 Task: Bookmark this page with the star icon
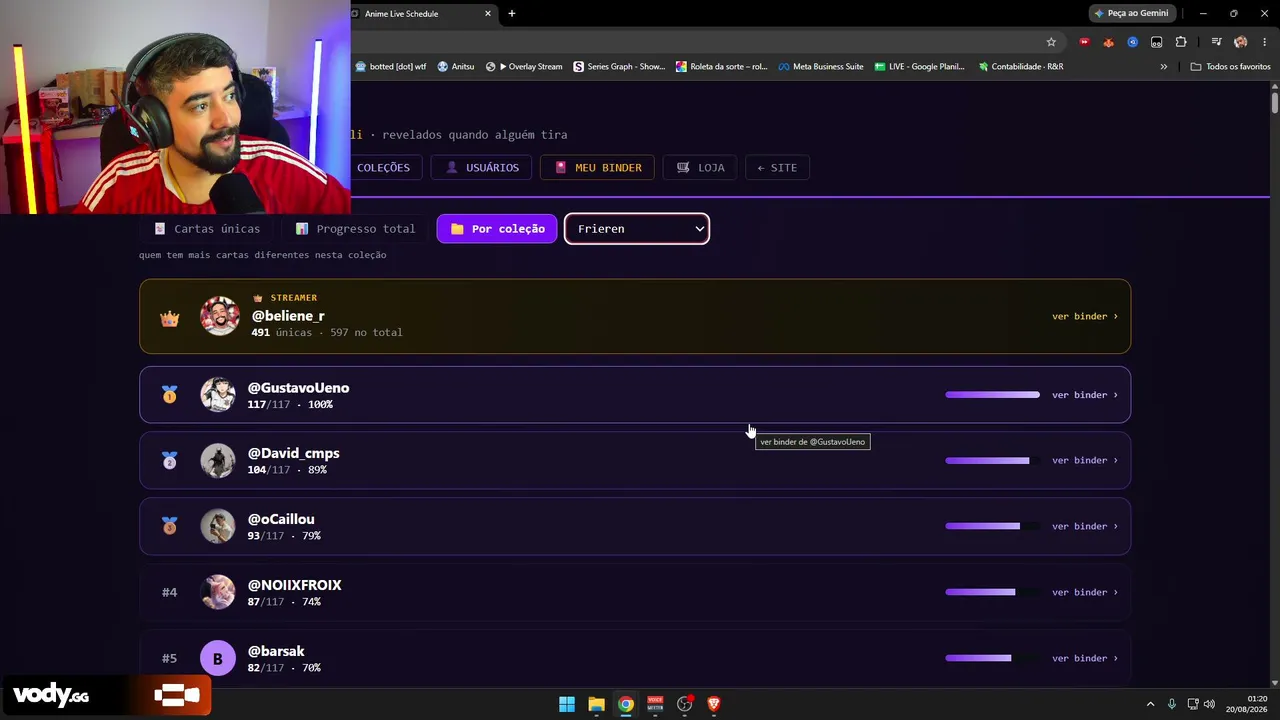click(1051, 42)
